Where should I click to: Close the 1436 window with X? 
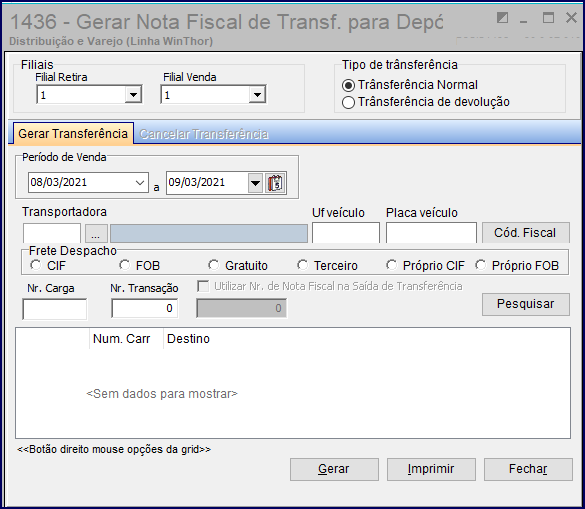tap(571, 18)
